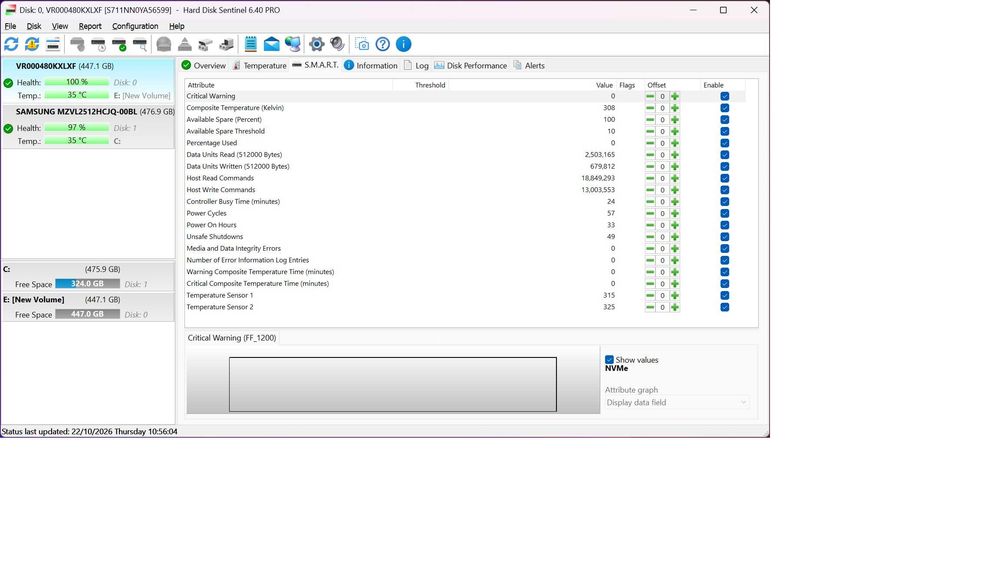Click the speaker sound alert icon
This screenshot has height=563, width=1000.
[x=337, y=44]
